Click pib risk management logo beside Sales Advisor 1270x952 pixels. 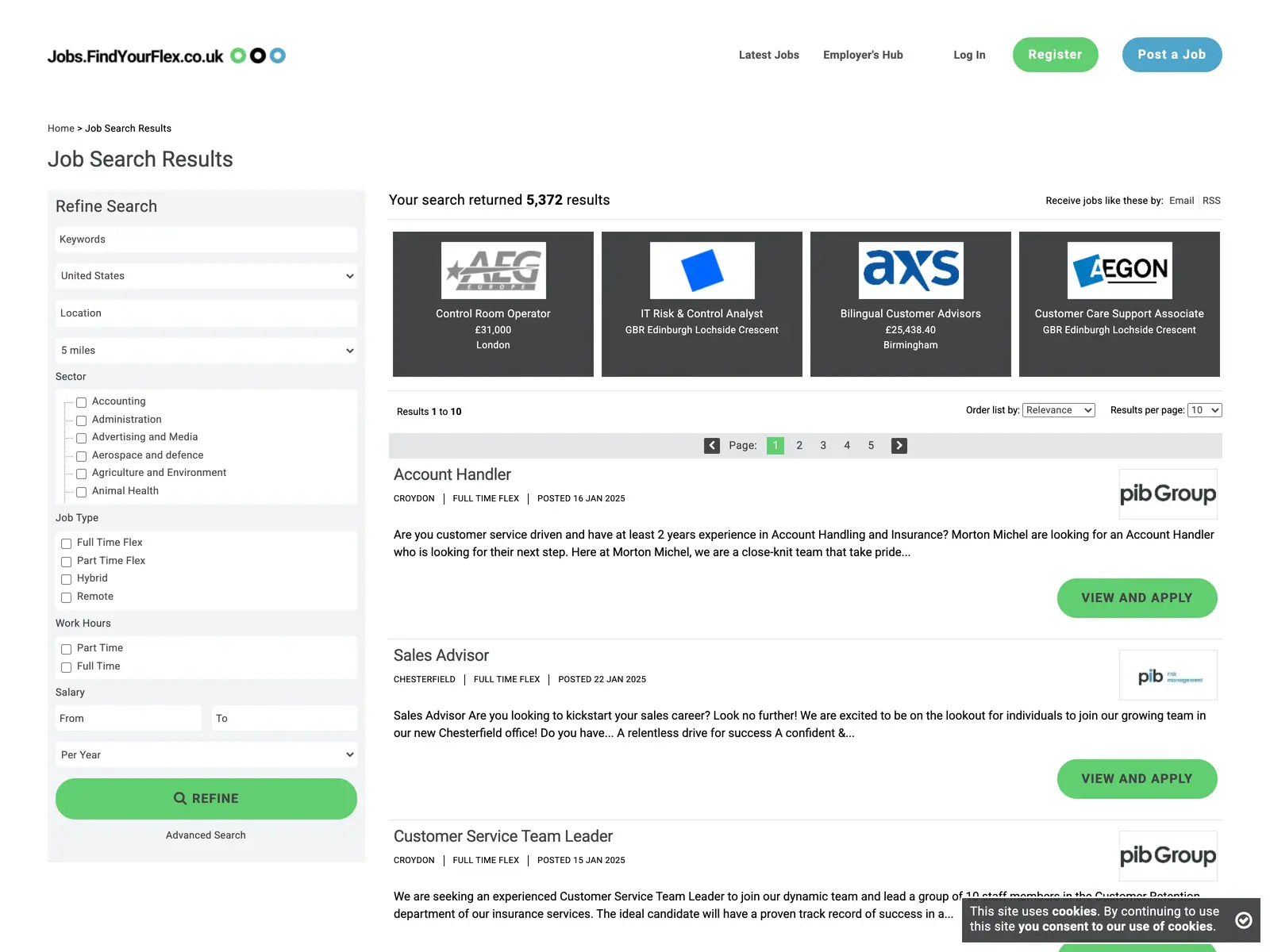[1168, 675]
